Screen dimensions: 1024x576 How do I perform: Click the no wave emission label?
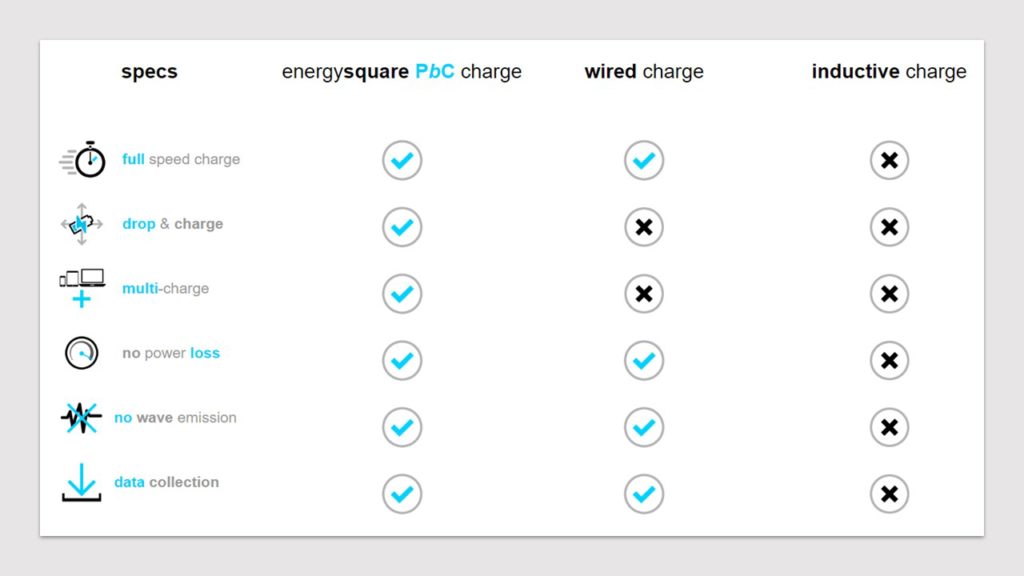175,417
